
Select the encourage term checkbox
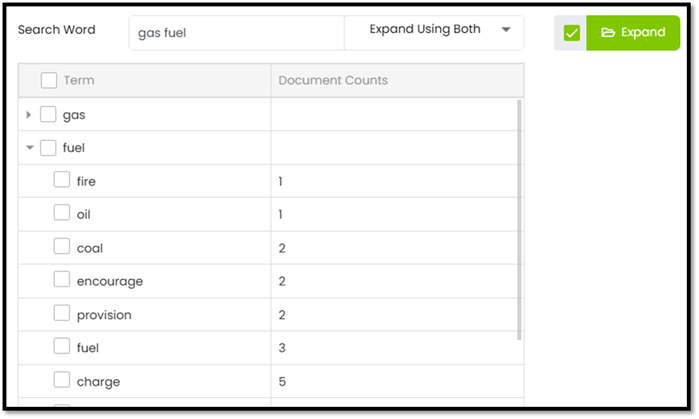(x=62, y=279)
